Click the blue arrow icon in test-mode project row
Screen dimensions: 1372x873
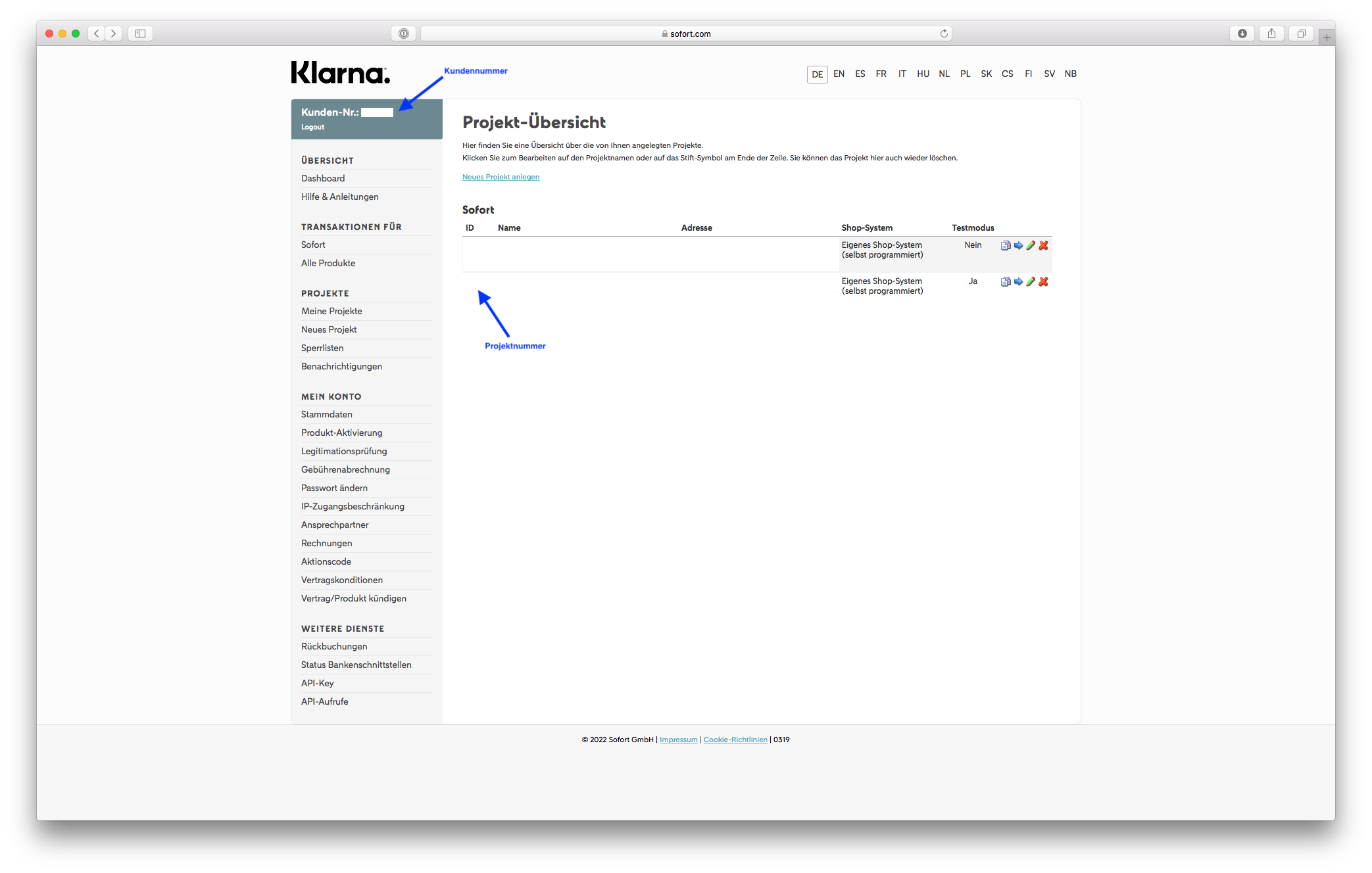(x=1018, y=282)
